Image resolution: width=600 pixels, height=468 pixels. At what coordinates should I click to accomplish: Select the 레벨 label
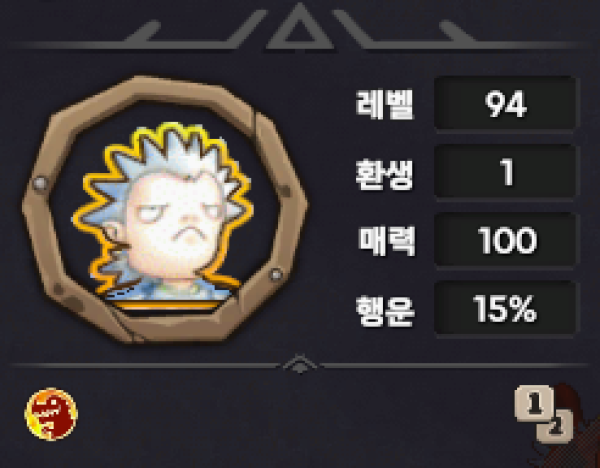385,104
